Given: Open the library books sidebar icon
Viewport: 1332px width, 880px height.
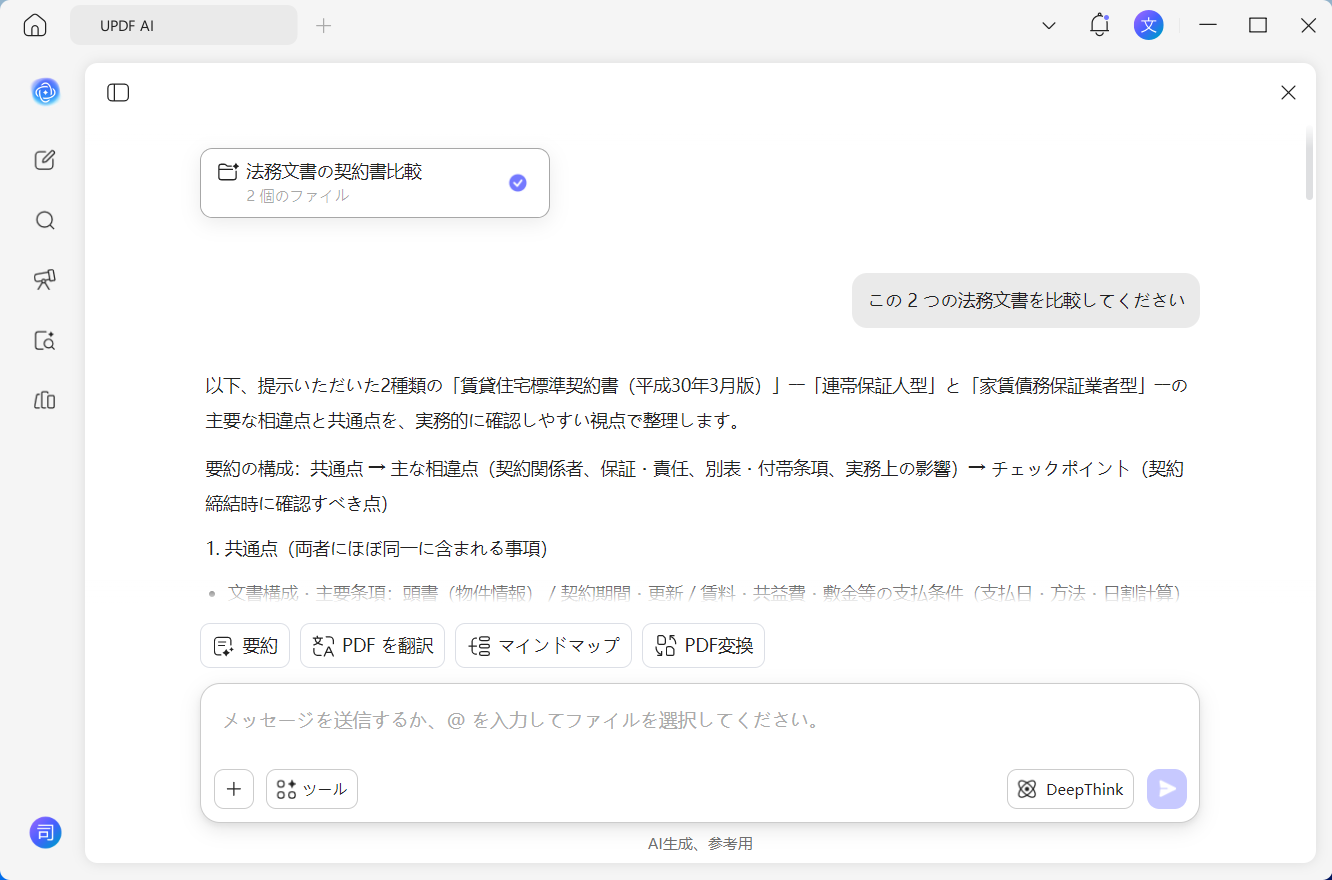Looking at the screenshot, I should (45, 400).
